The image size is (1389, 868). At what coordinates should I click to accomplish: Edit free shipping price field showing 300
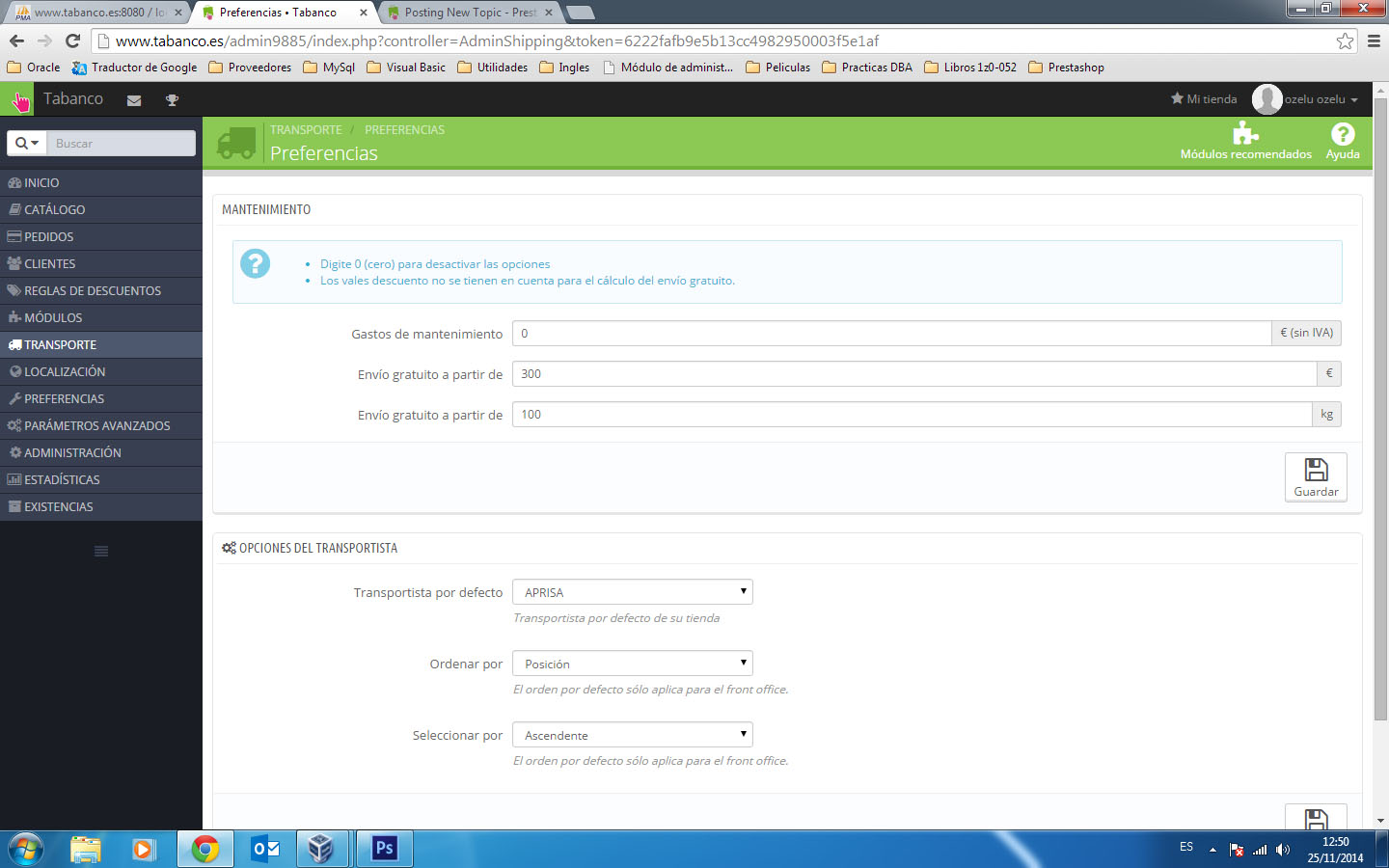click(914, 373)
